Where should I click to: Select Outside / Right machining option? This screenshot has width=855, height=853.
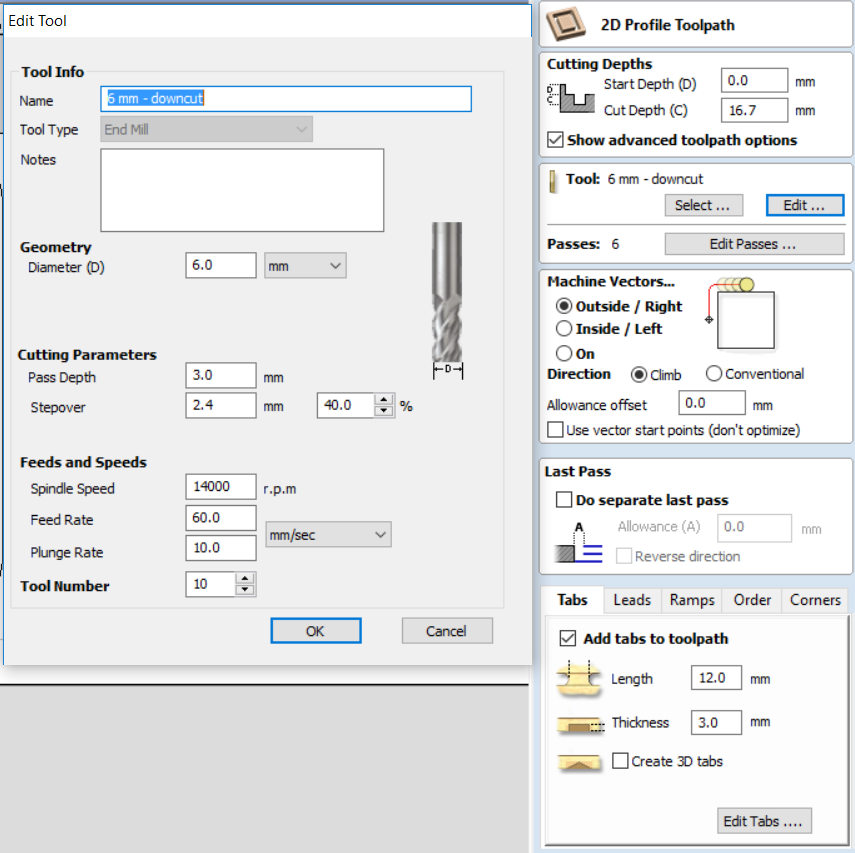[x=564, y=306]
